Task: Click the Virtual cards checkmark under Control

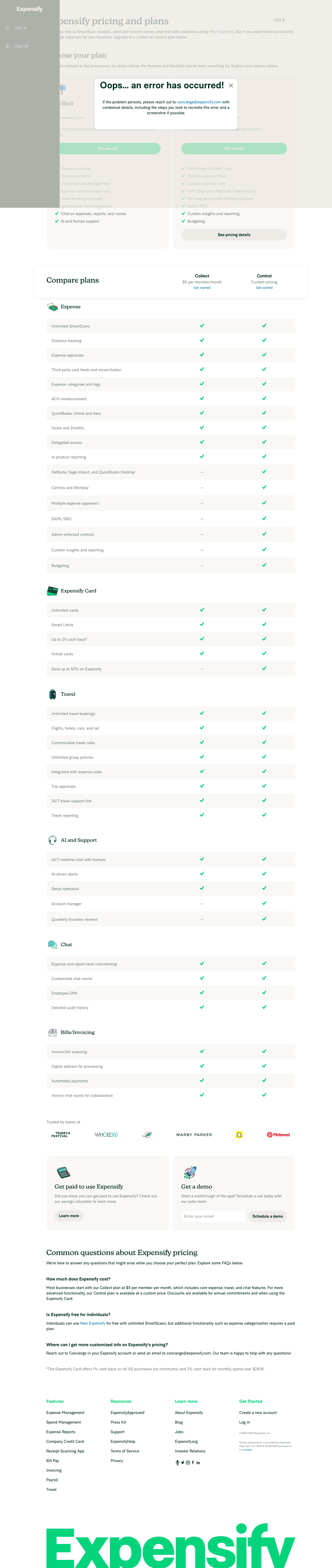Action: pyautogui.click(x=264, y=654)
